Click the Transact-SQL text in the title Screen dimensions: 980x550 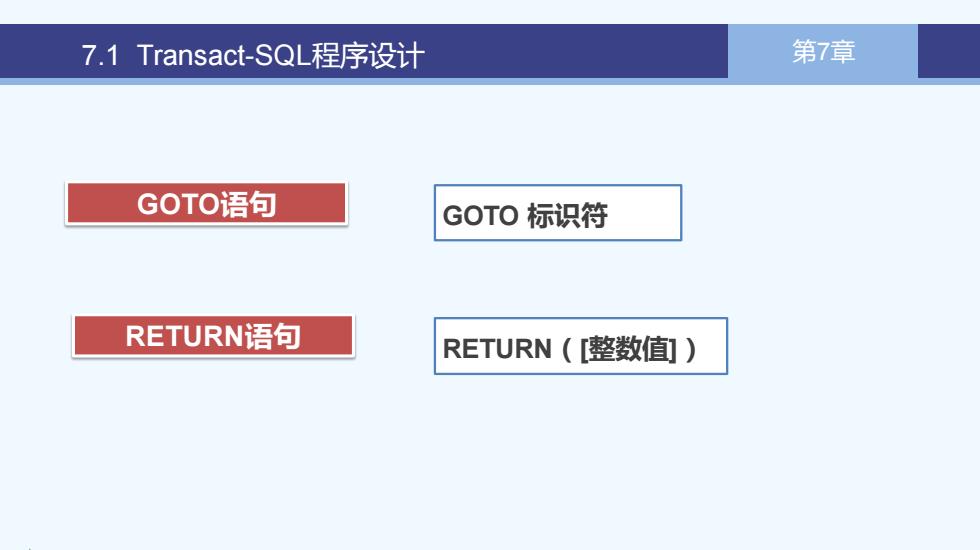224,55
